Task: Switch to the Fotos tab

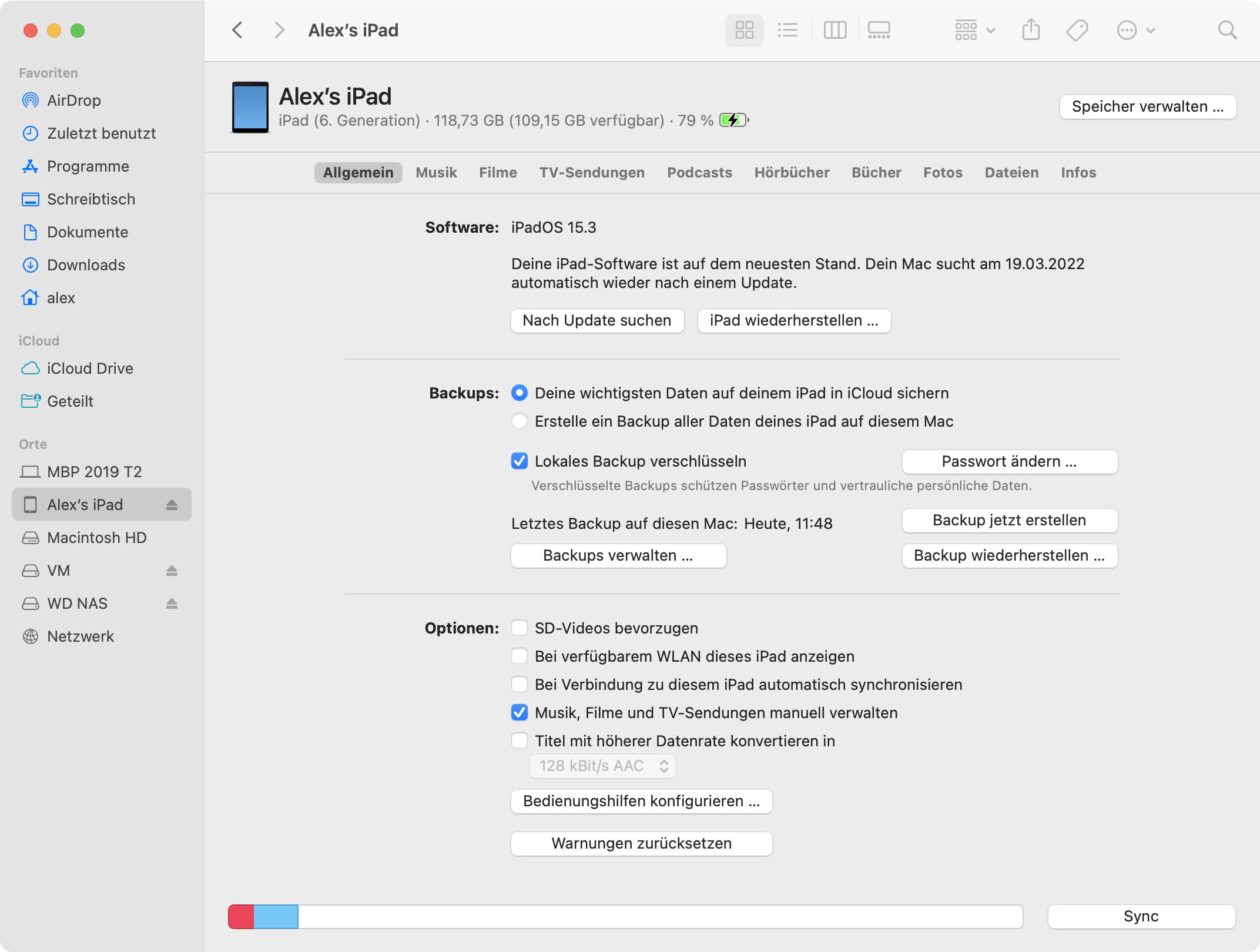Action: (943, 173)
